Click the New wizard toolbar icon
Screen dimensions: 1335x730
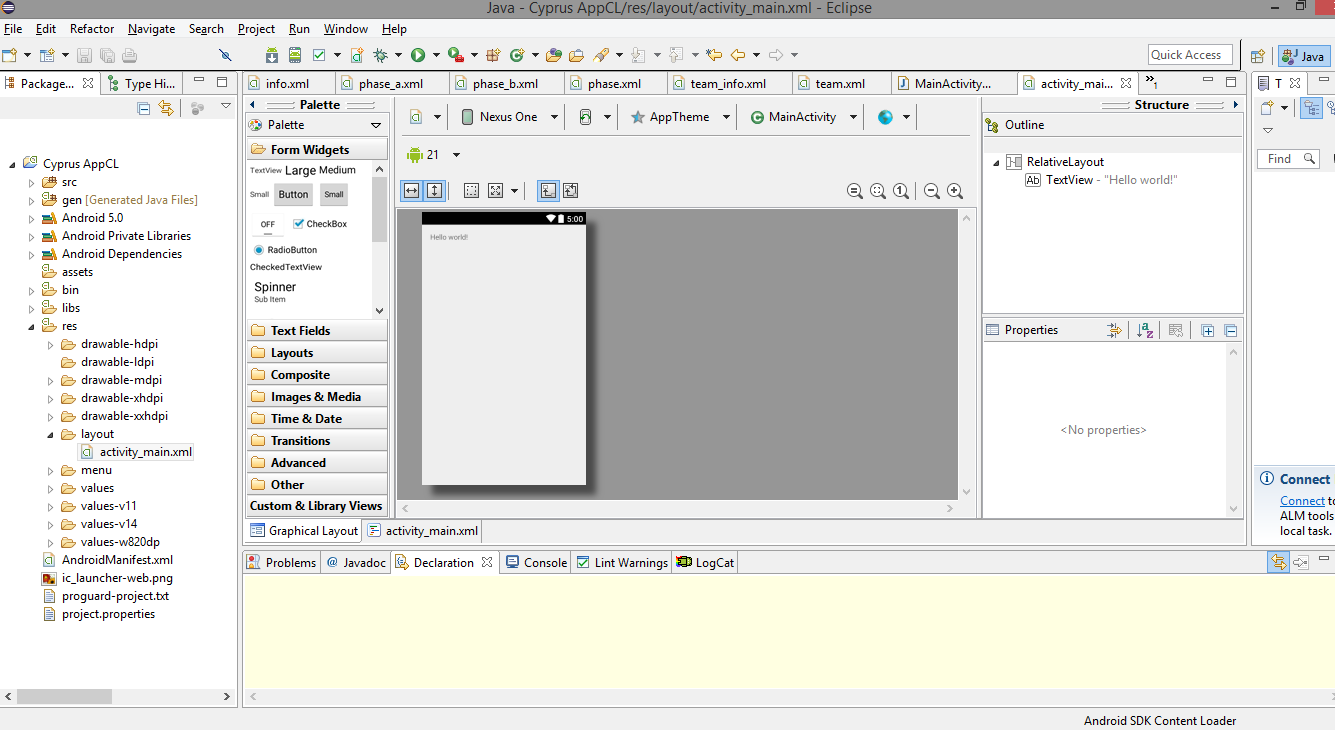pos(10,55)
